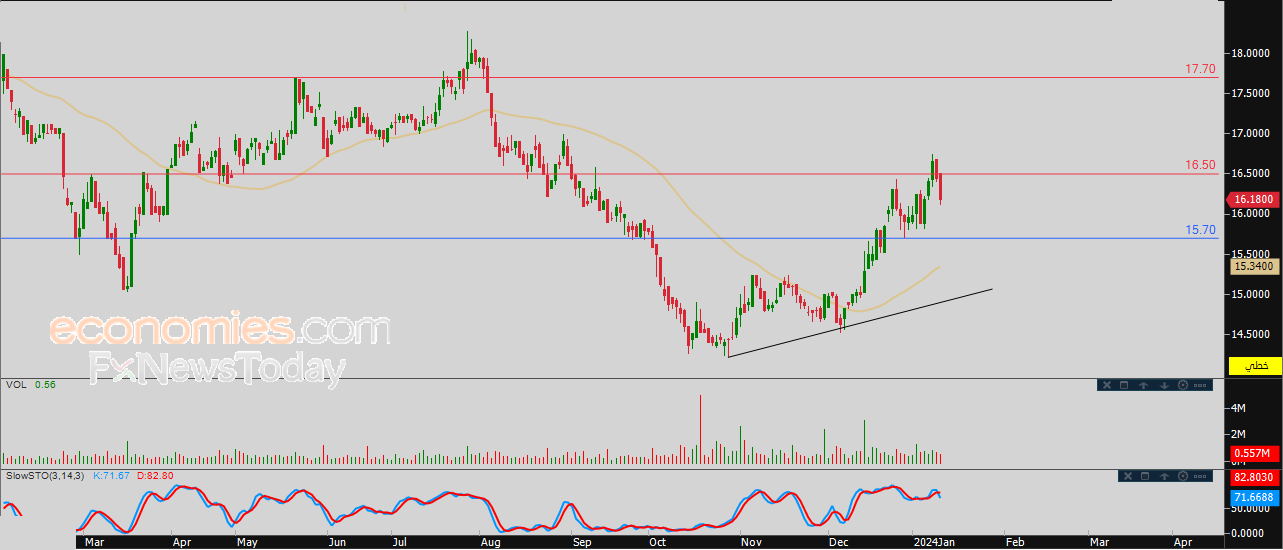
Task: Click the 17.70 resistance level label
Action: click(x=1200, y=69)
